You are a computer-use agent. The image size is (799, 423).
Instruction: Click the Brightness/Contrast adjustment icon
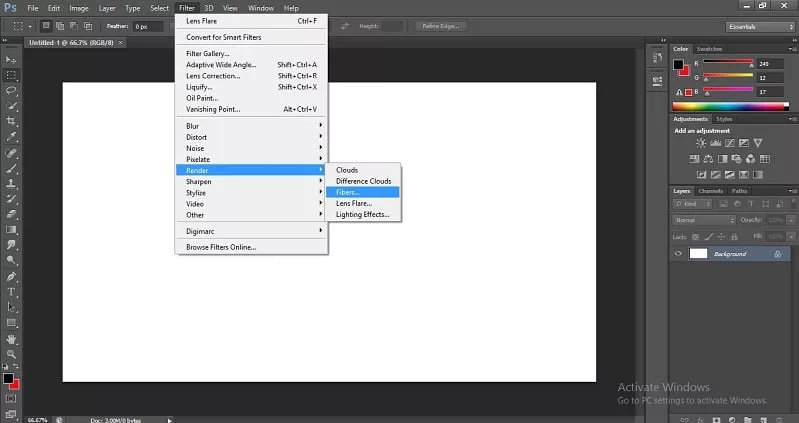click(701, 143)
